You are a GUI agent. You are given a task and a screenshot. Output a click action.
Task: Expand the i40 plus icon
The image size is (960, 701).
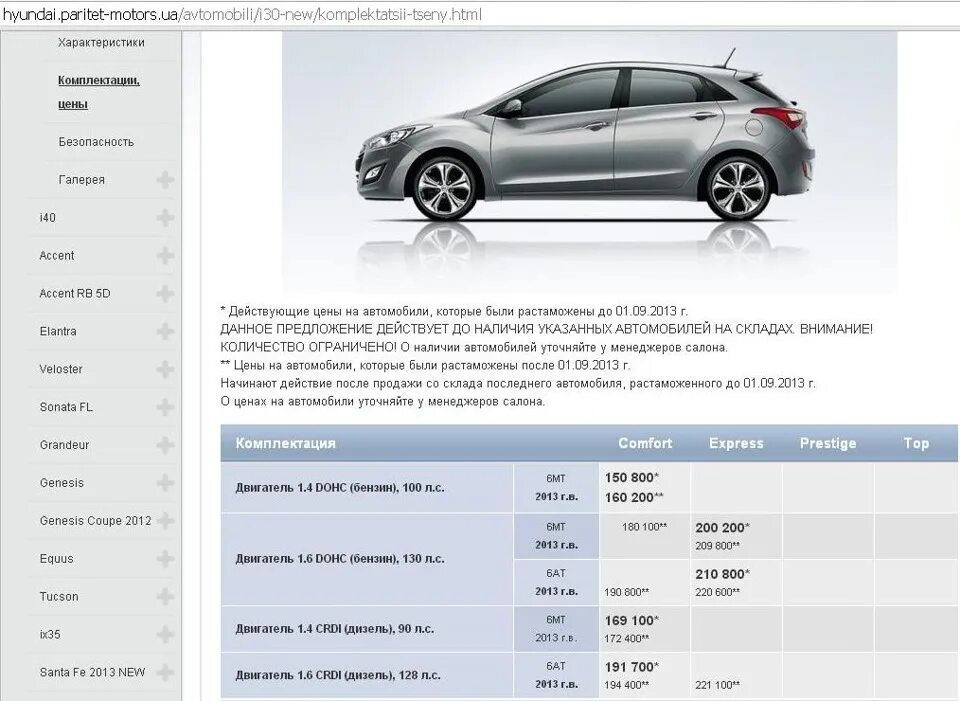pos(165,217)
